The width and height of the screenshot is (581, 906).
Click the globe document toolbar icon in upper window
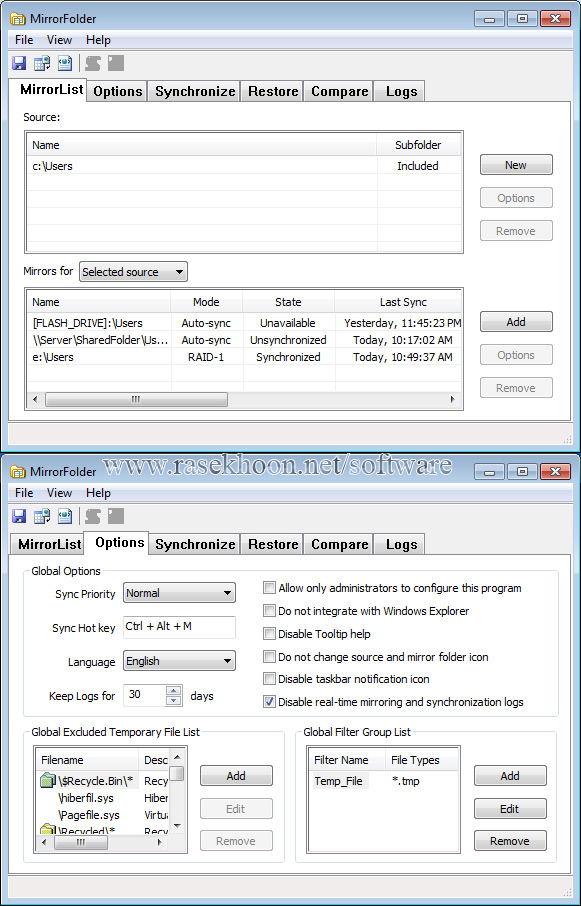coord(65,63)
